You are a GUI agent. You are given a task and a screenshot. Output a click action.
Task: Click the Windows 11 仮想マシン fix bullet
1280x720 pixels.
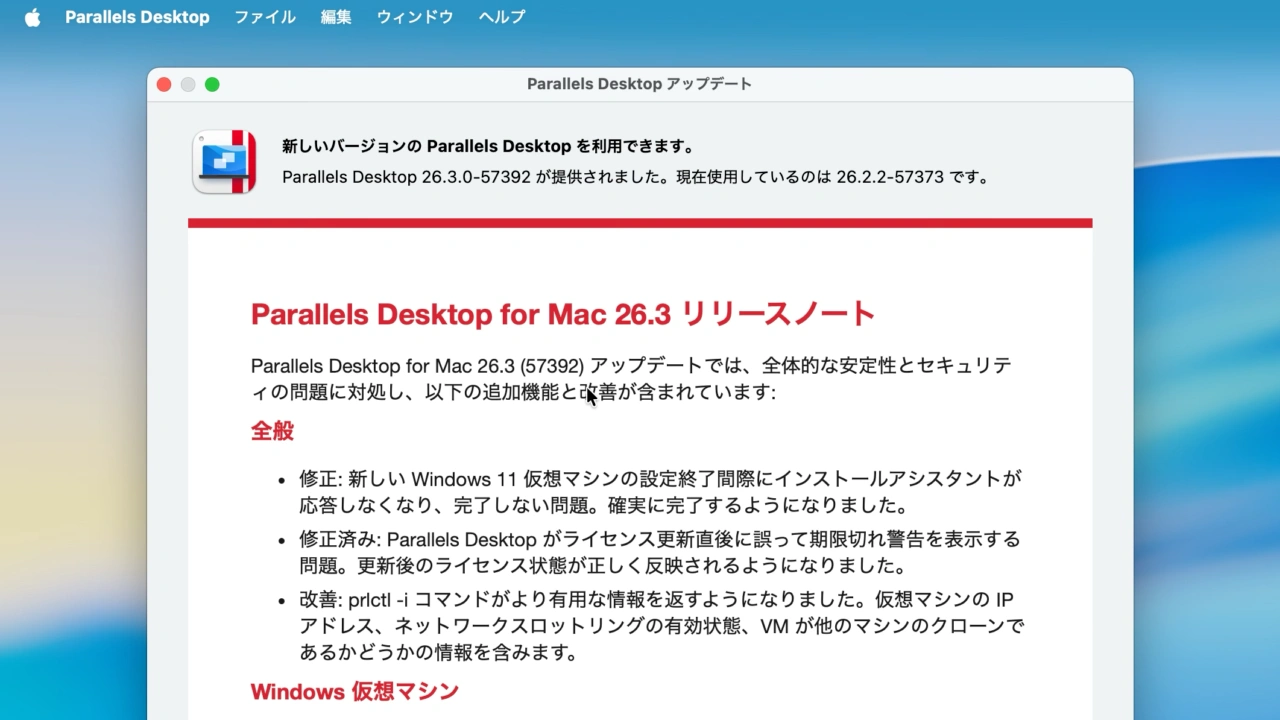tap(660, 492)
